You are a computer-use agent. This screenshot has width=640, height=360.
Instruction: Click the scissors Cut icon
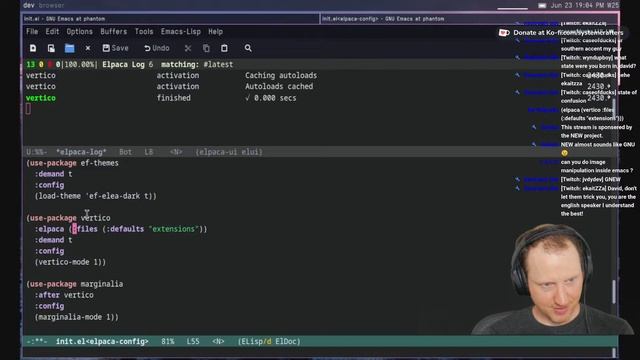coord(188,48)
